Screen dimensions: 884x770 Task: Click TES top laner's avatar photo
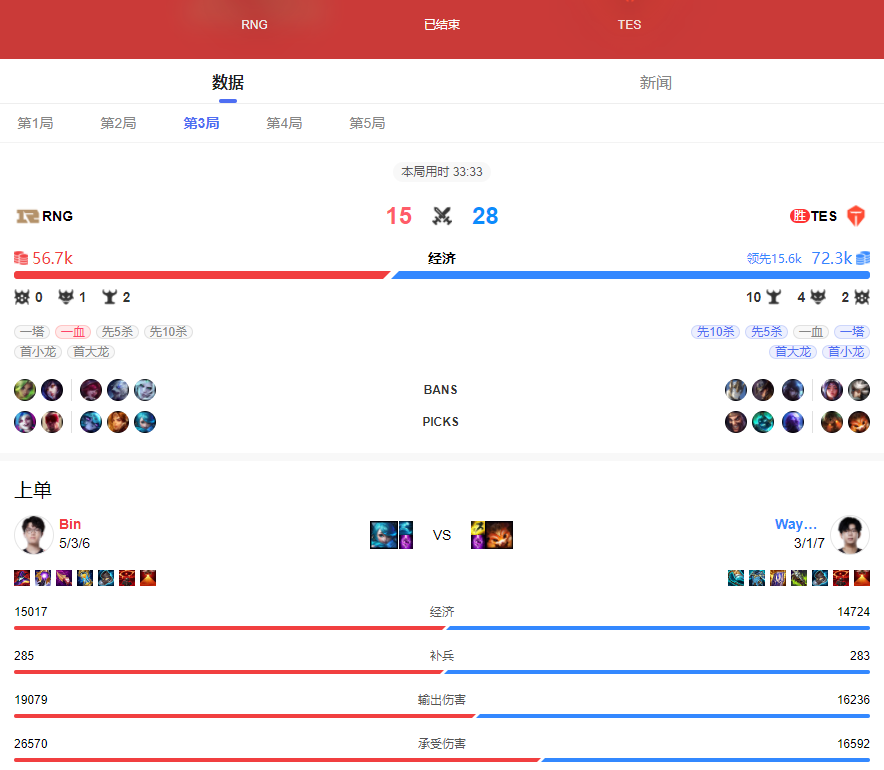850,535
